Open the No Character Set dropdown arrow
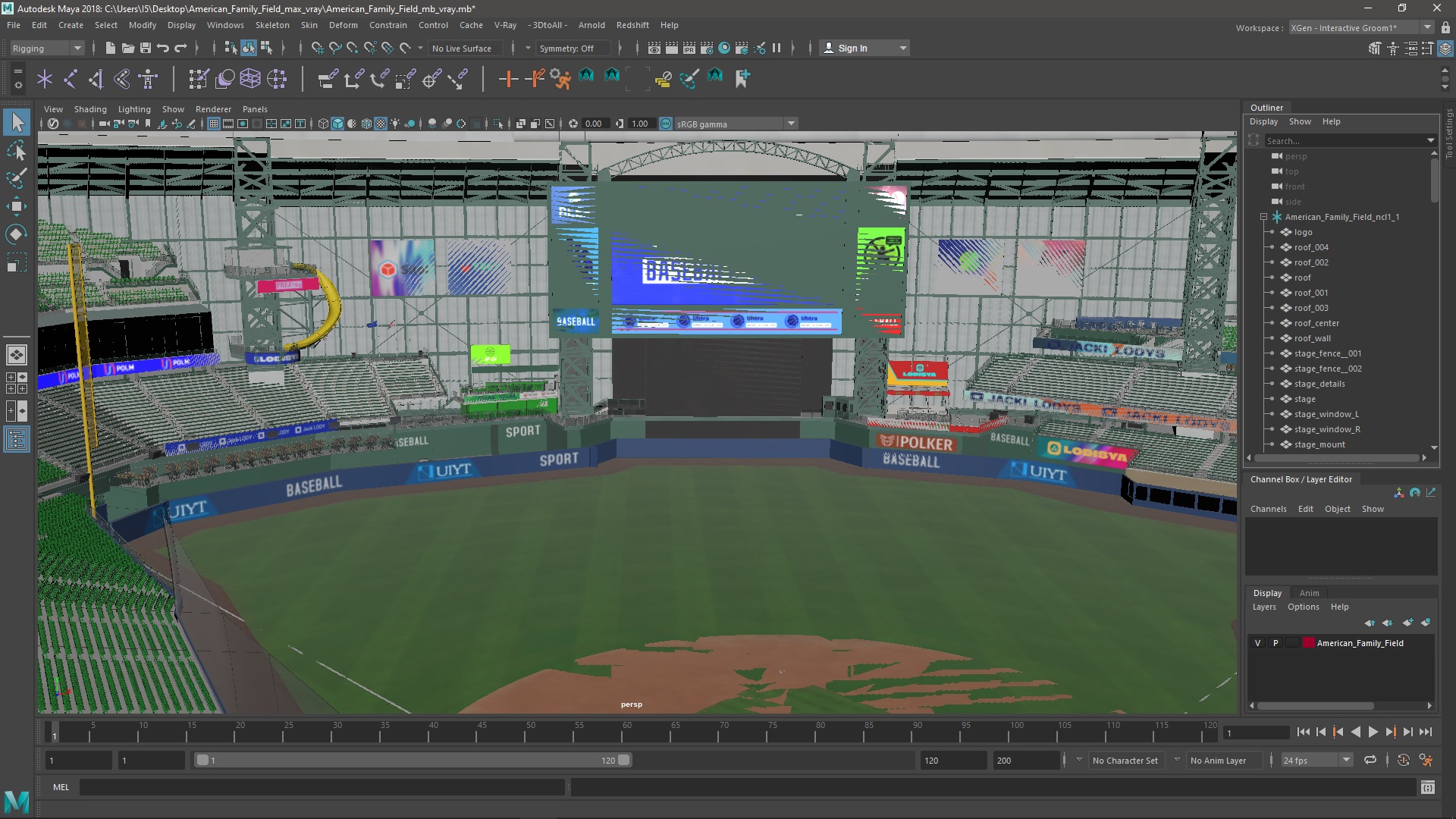 [1079, 760]
